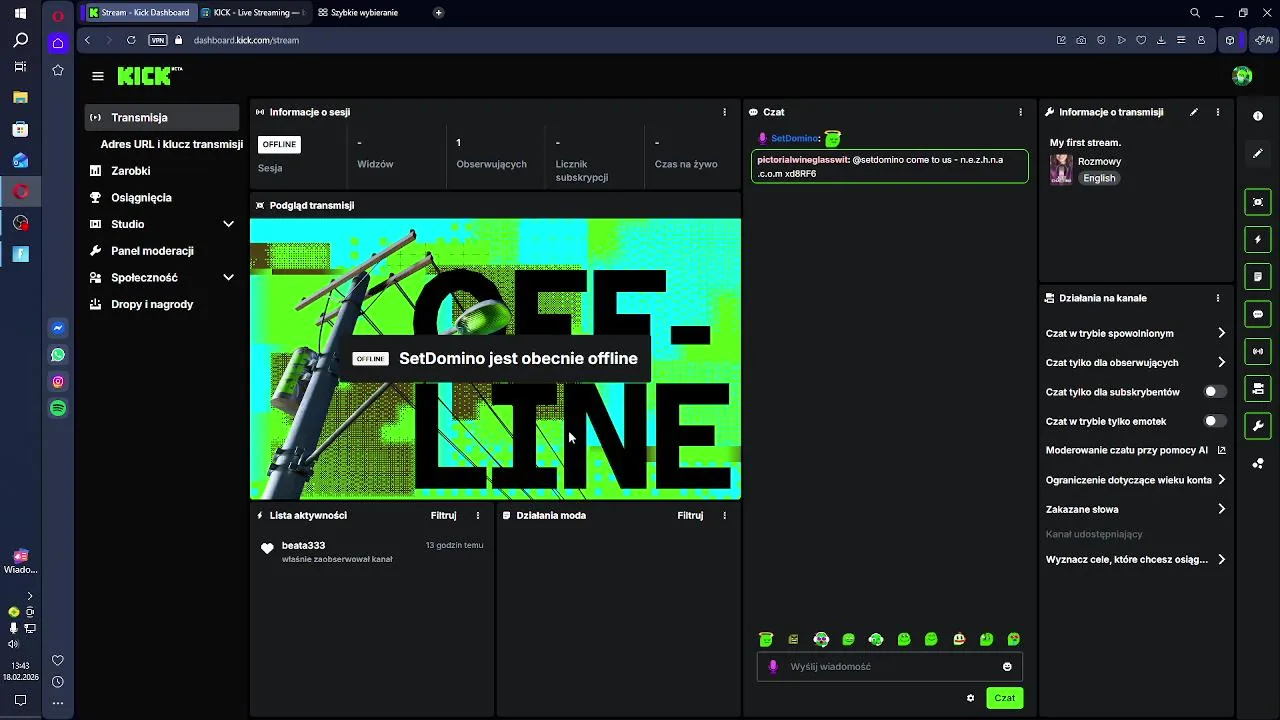Toggle Czat tylko dla subskrybentów switch
The width and height of the screenshot is (1280, 720).
1215,392
